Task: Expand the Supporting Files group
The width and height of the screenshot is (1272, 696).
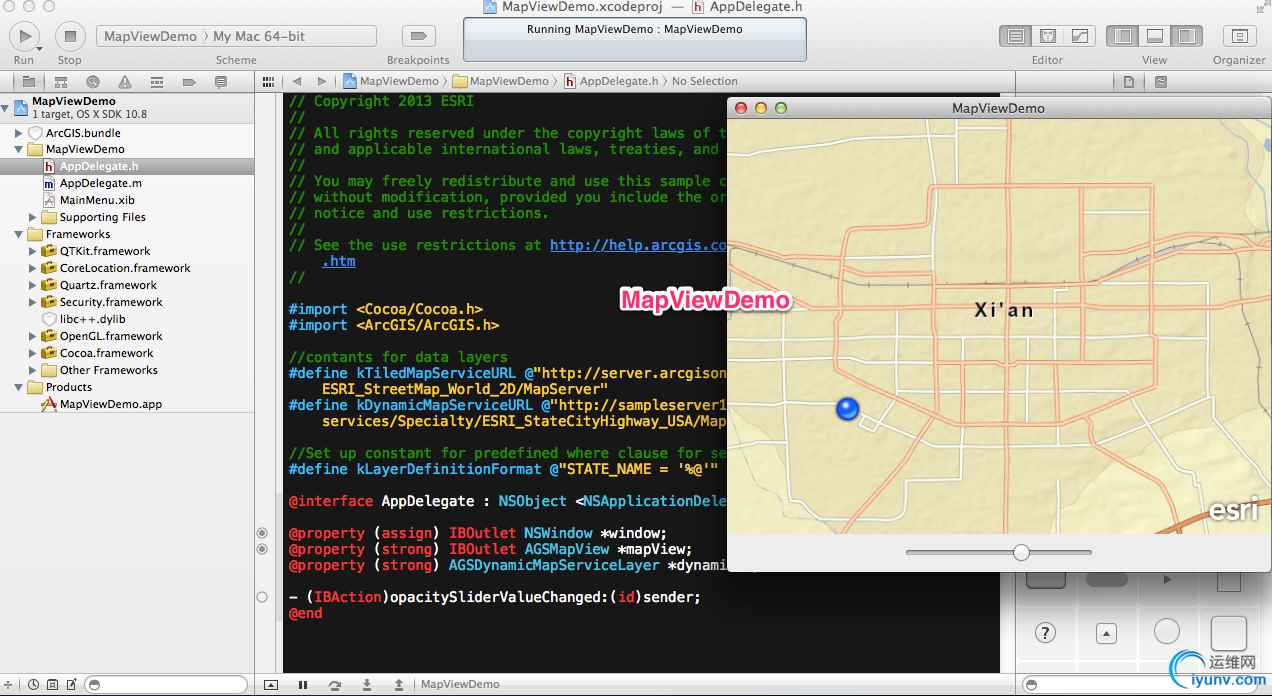Action: tap(33, 217)
